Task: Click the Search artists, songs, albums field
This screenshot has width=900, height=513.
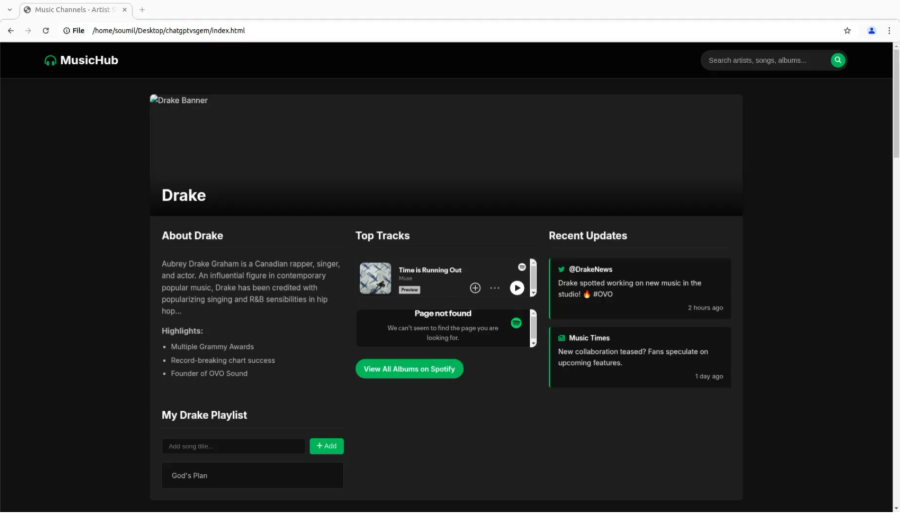Action: point(765,60)
